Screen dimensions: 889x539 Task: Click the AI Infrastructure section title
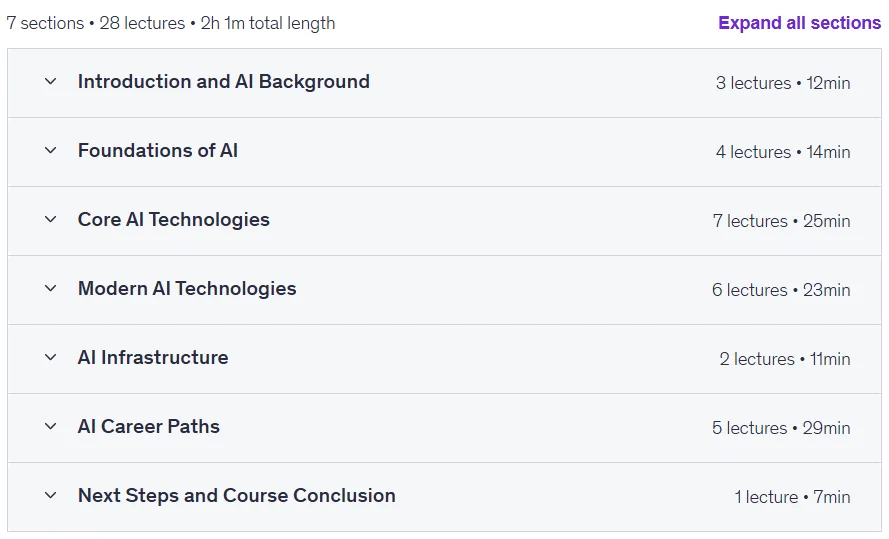[x=153, y=358]
